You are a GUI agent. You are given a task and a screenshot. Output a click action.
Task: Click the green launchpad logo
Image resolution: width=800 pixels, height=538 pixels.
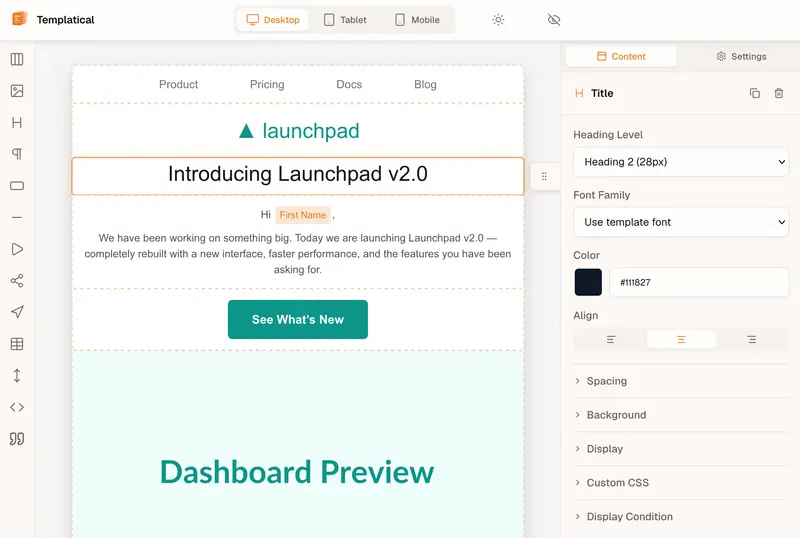[299, 131]
